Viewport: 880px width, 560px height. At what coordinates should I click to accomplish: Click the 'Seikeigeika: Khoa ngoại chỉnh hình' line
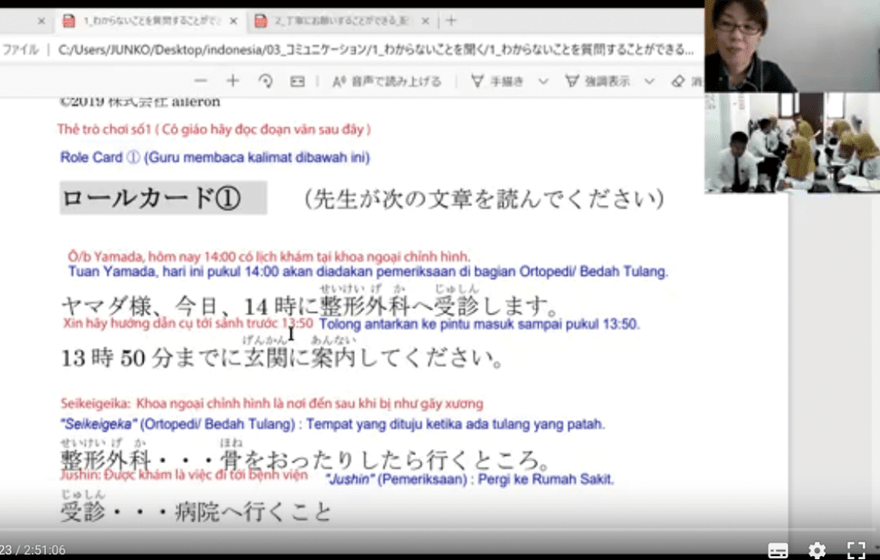coord(272,403)
